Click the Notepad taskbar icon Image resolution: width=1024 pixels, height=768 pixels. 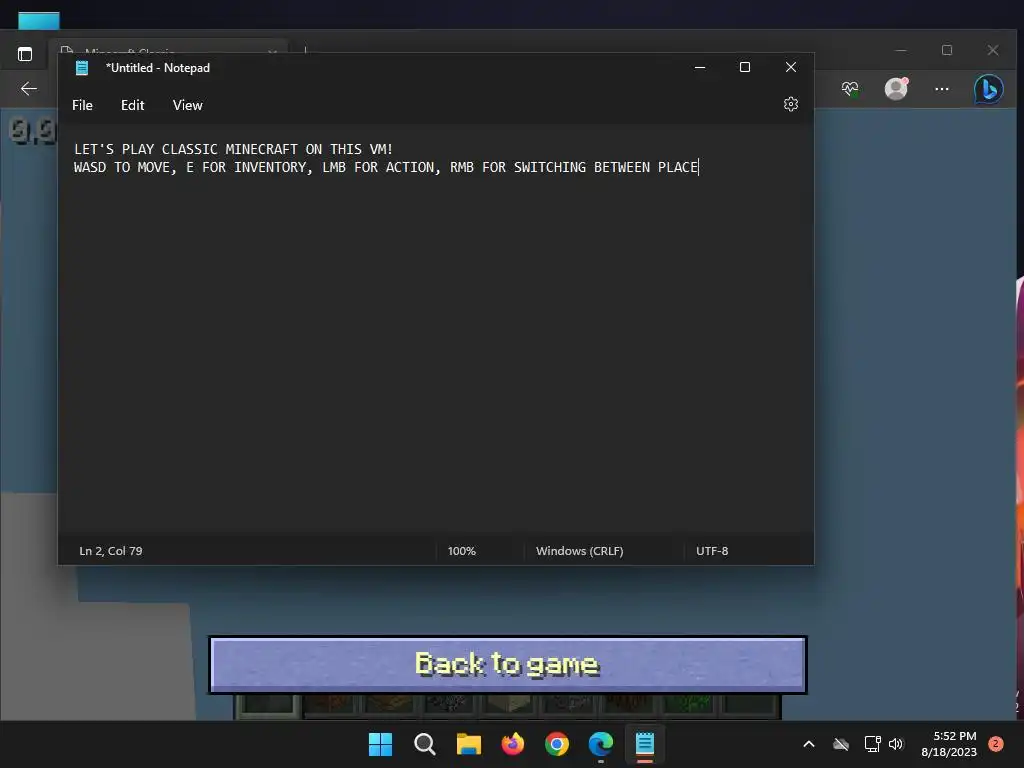tap(645, 744)
